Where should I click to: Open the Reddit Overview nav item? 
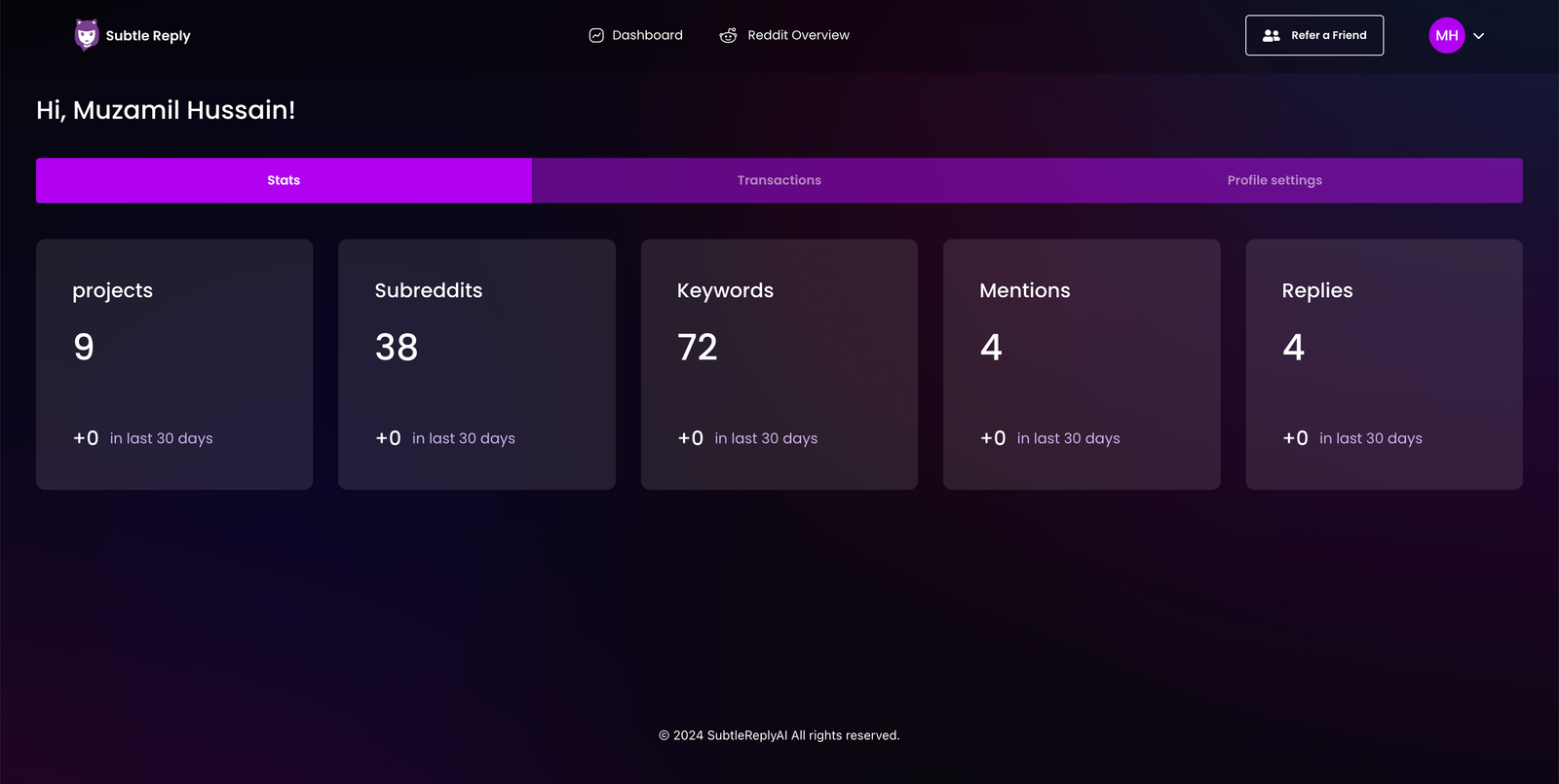[x=784, y=35]
